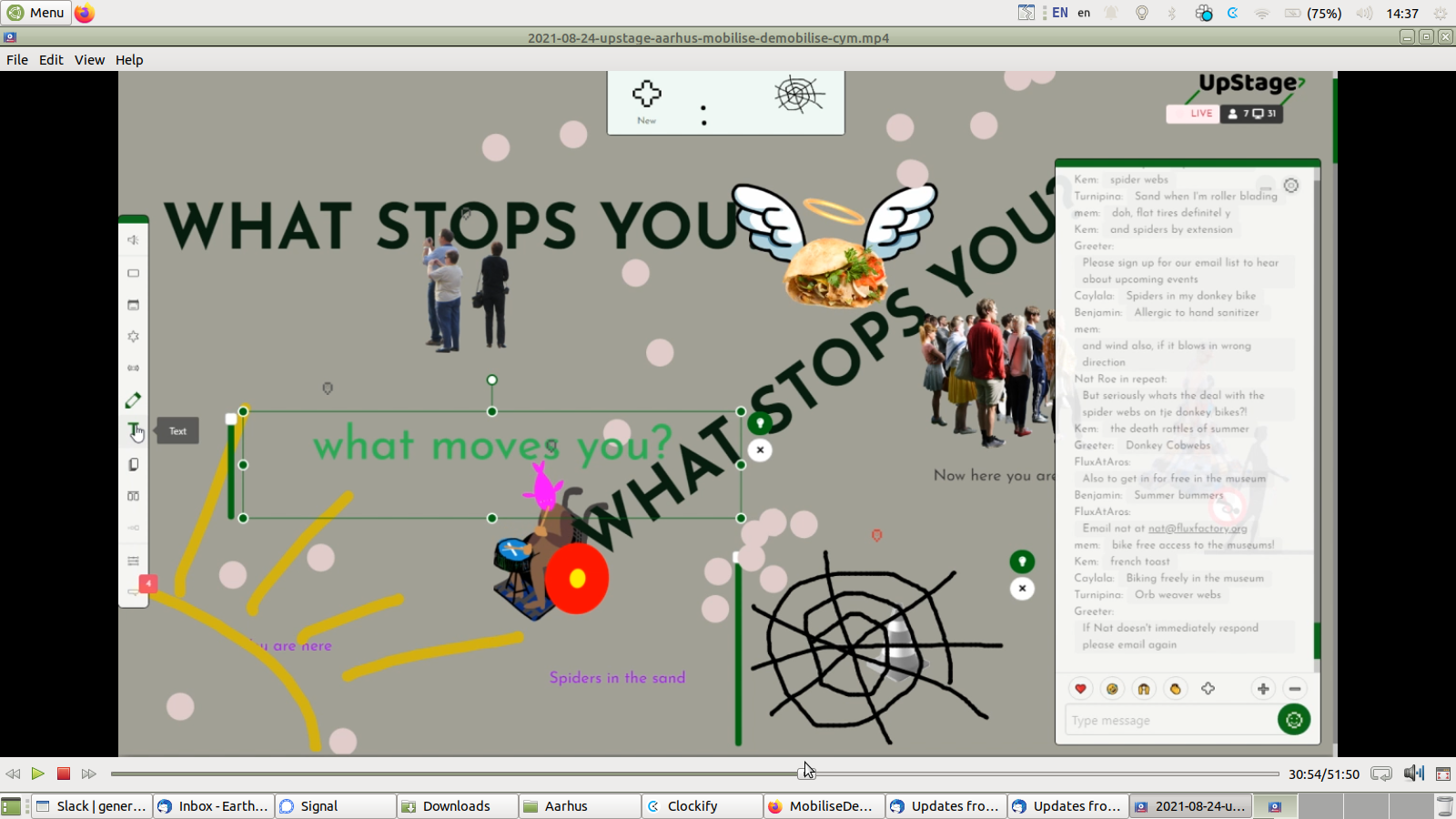Click the New avatar cross icon
The image size is (1456, 819).
(646, 94)
